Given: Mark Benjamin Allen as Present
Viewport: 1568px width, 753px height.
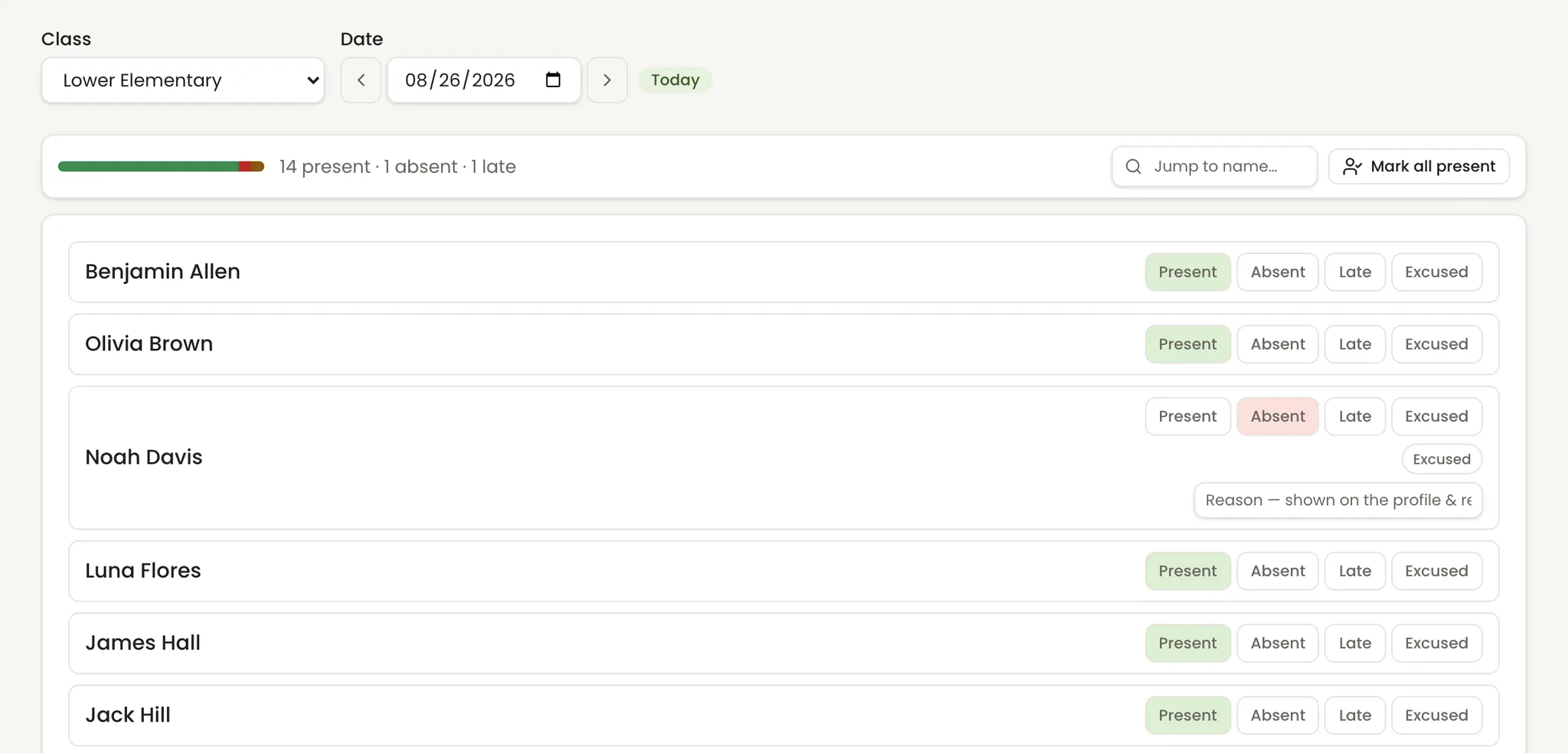Looking at the screenshot, I should click(x=1187, y=272).
